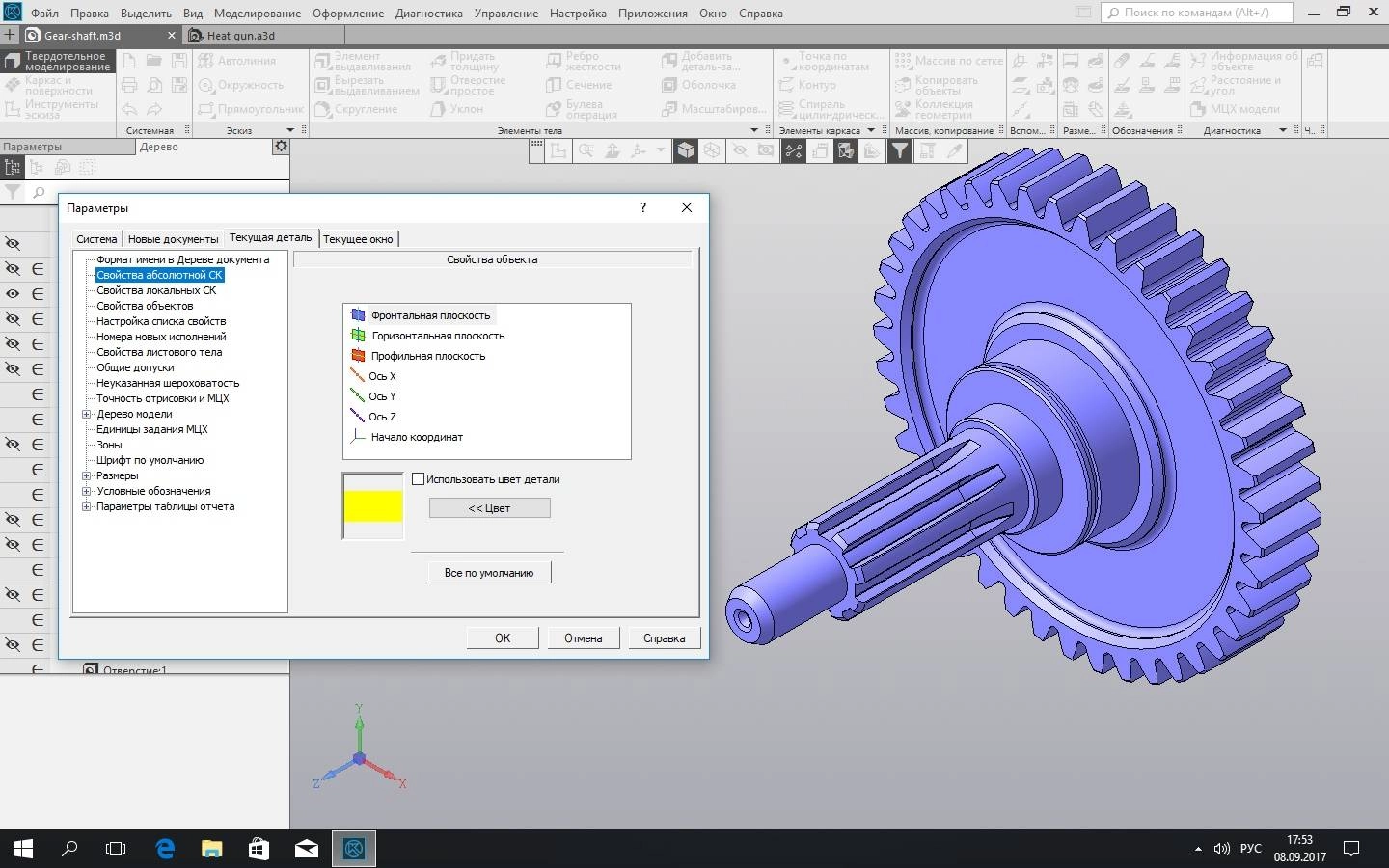Expand the Размеры tree node
The height and width of the screenshot is (868, 1389).
click(86, 475)
